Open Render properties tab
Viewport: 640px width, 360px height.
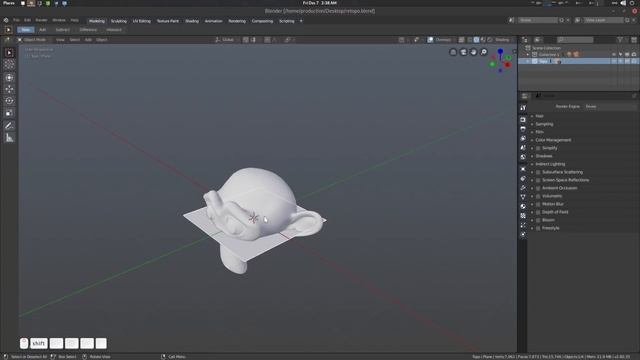coord(523,120)
